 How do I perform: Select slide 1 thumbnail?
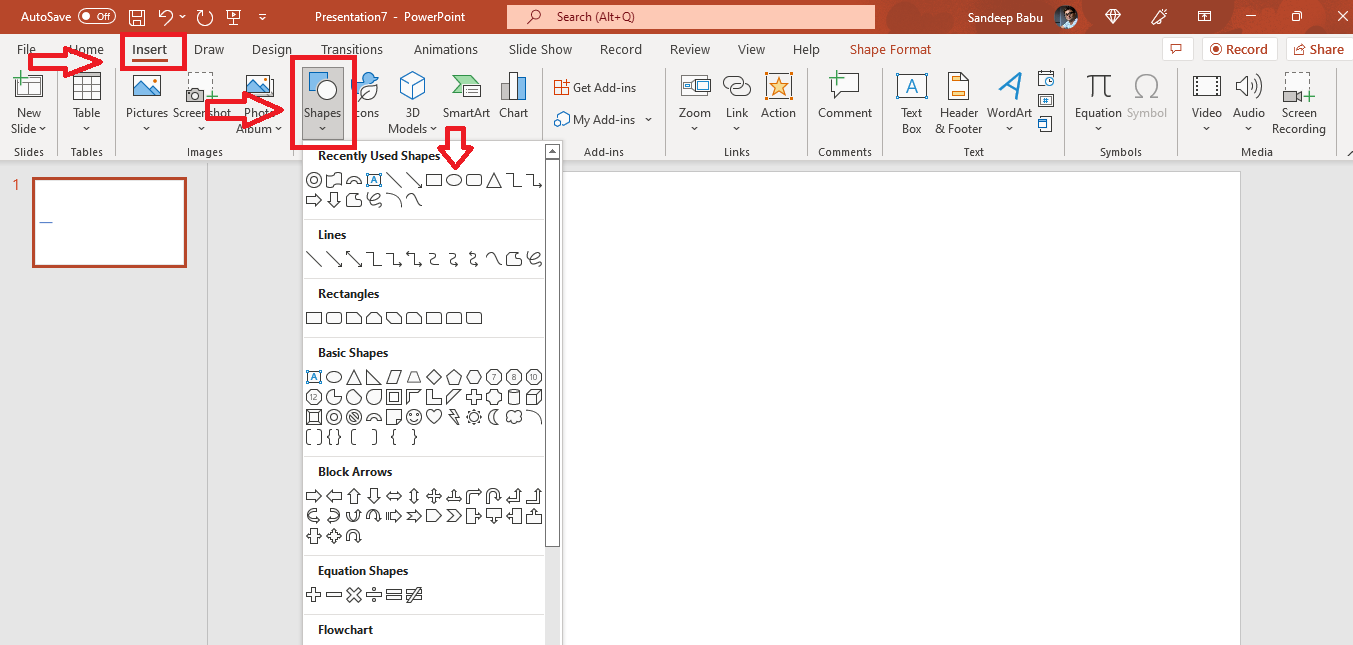coord(110,222)
